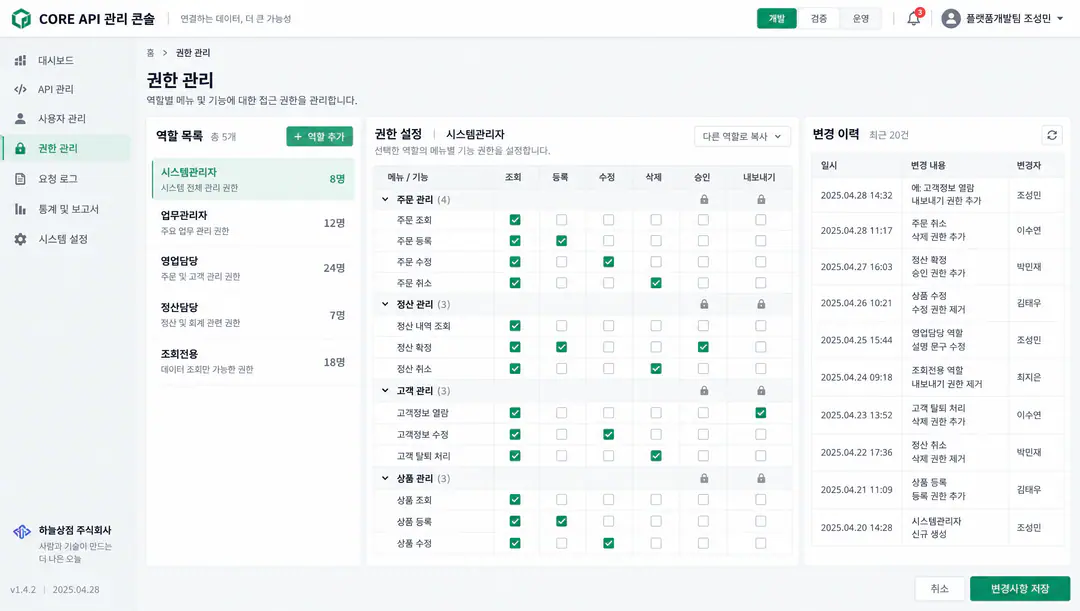Click the 요청 로그 document icon
1080x611 pixels.
coord(21,179)
